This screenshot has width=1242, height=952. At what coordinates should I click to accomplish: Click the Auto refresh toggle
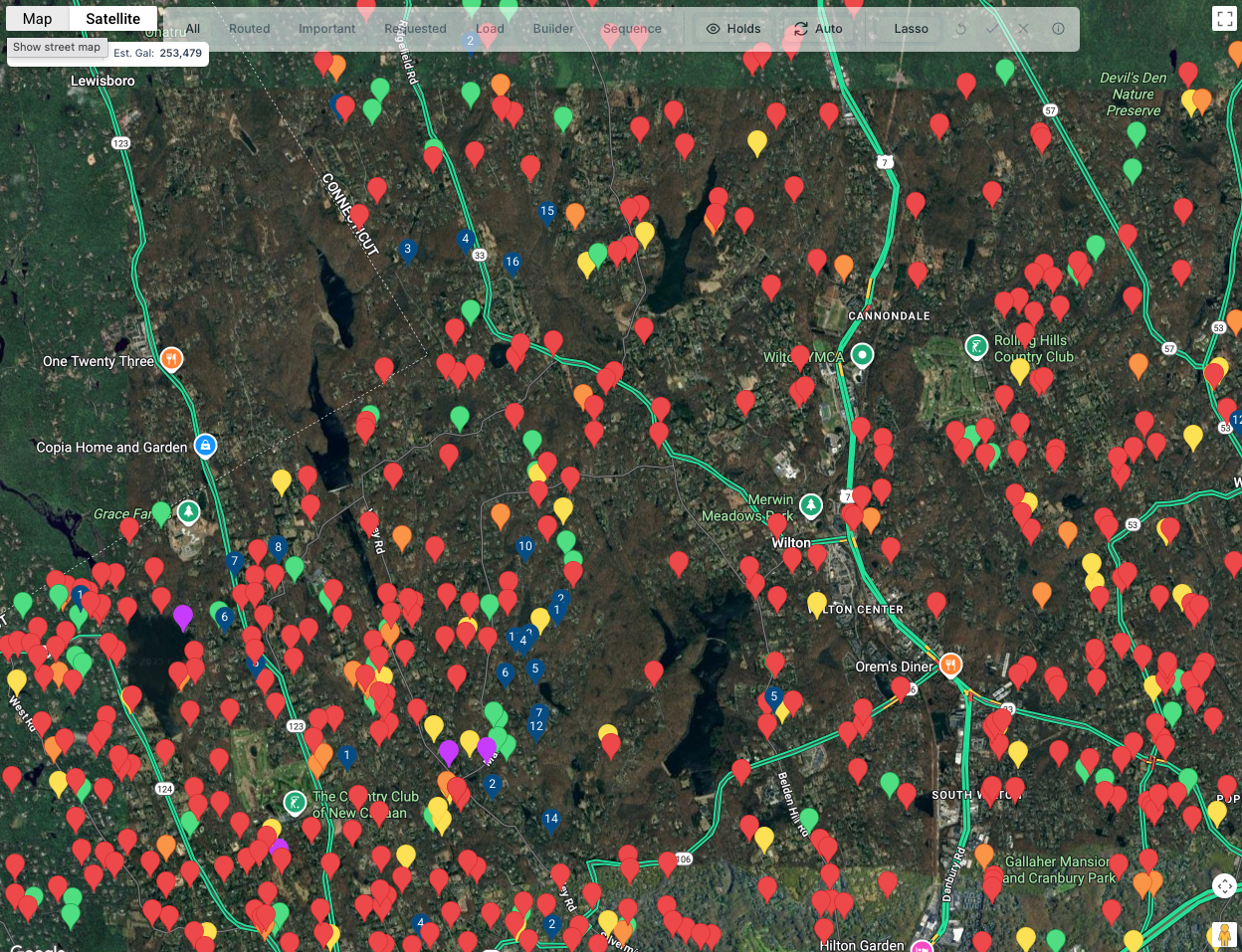pyautogui.click(x=818, y=29)
